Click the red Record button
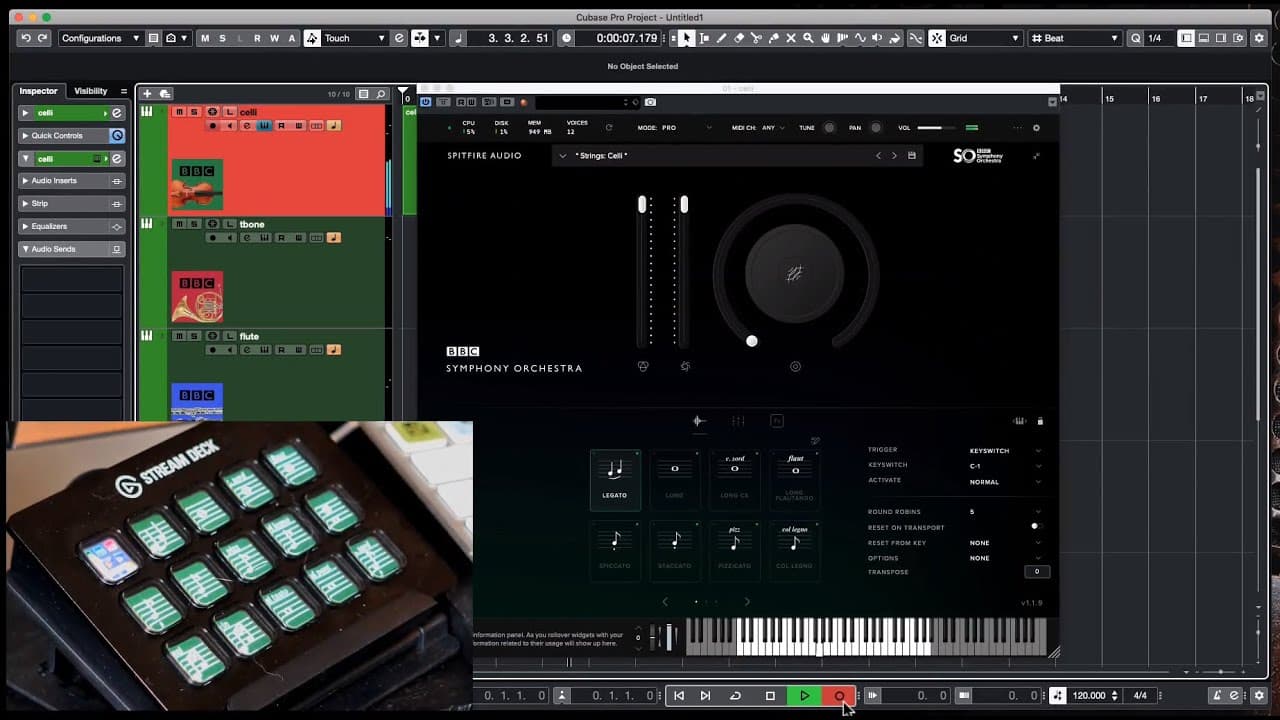 coord(839,696)
